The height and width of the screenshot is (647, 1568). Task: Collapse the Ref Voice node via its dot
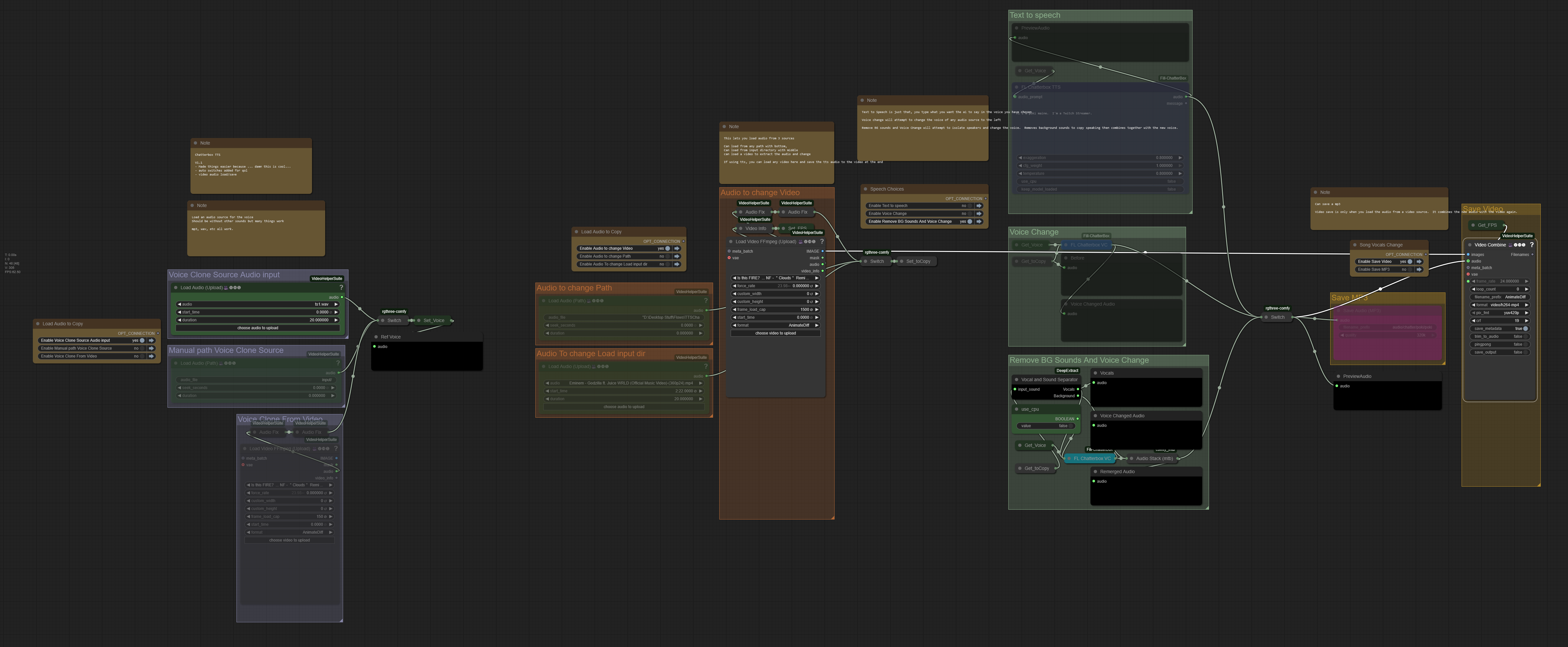(376, 337)
